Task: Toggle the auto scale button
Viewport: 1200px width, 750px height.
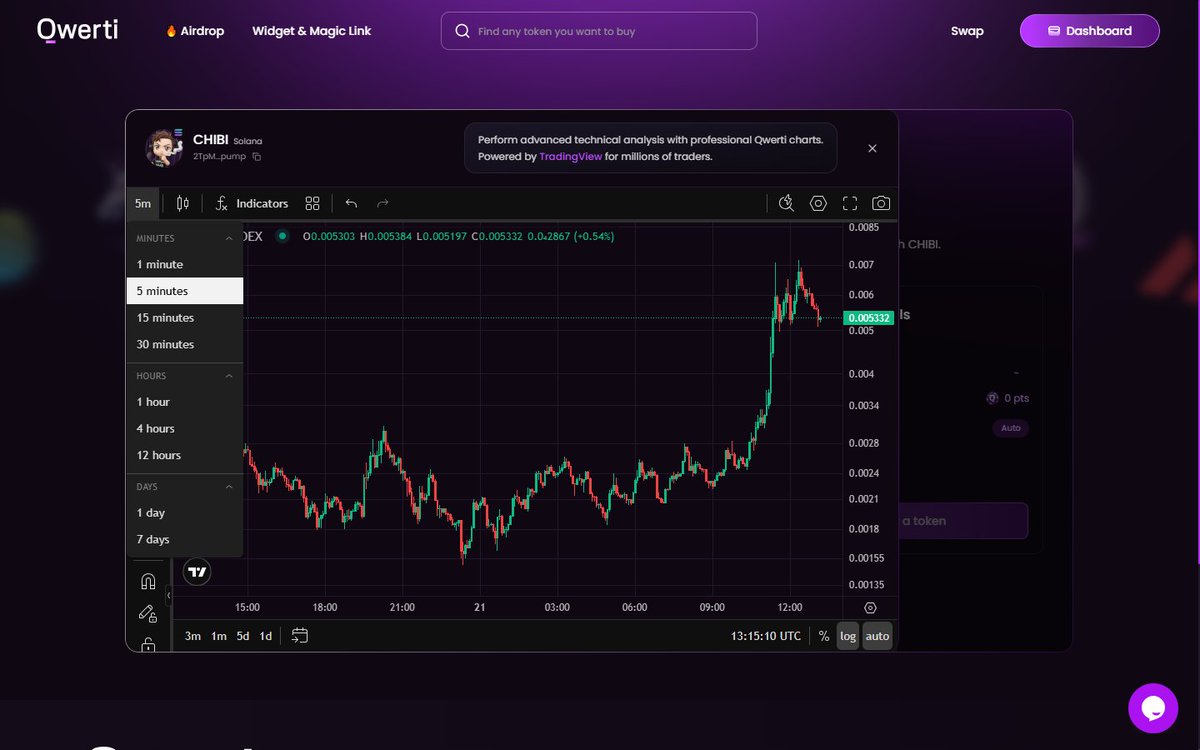Action: coord(877,636)
